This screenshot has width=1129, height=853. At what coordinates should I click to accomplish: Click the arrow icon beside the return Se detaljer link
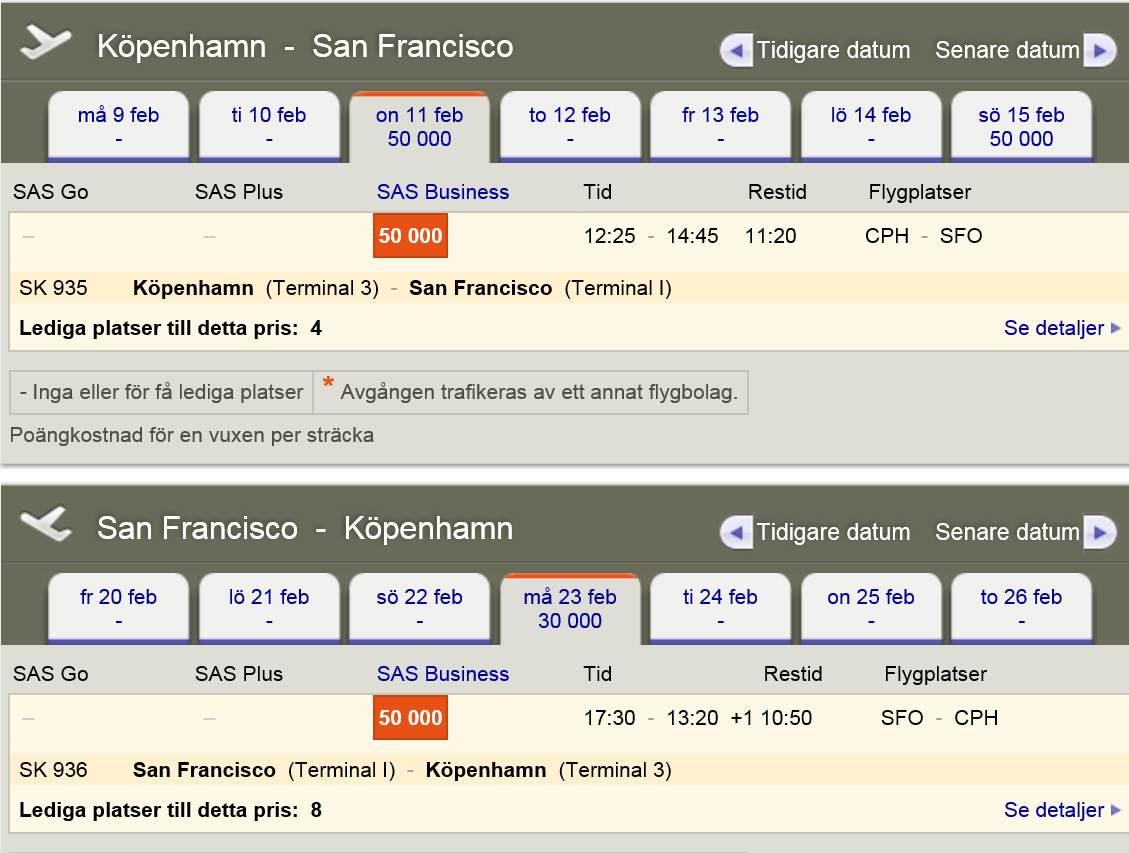(x=1118, y=810)
